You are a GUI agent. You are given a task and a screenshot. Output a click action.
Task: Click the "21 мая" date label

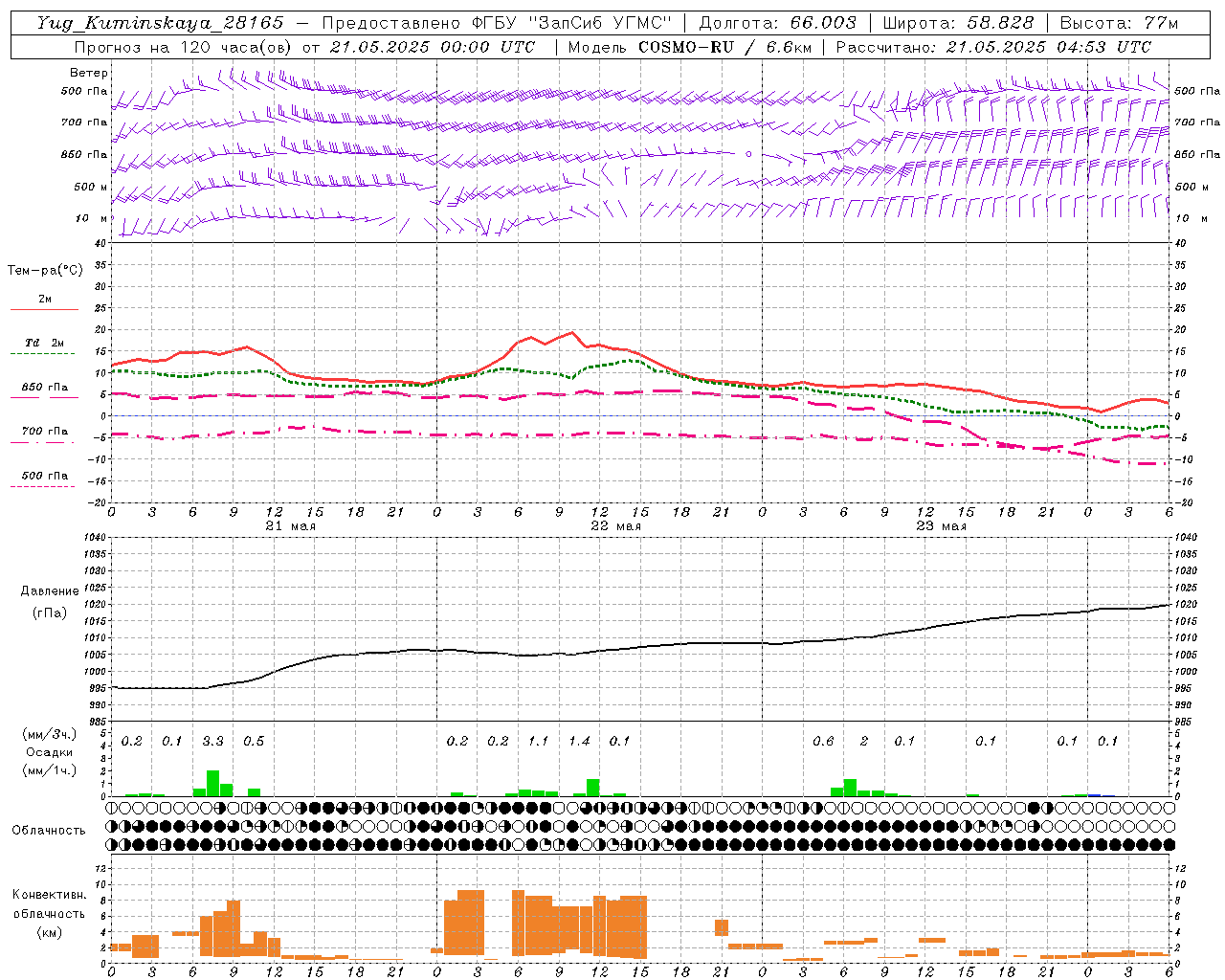(x=290, y=526)
